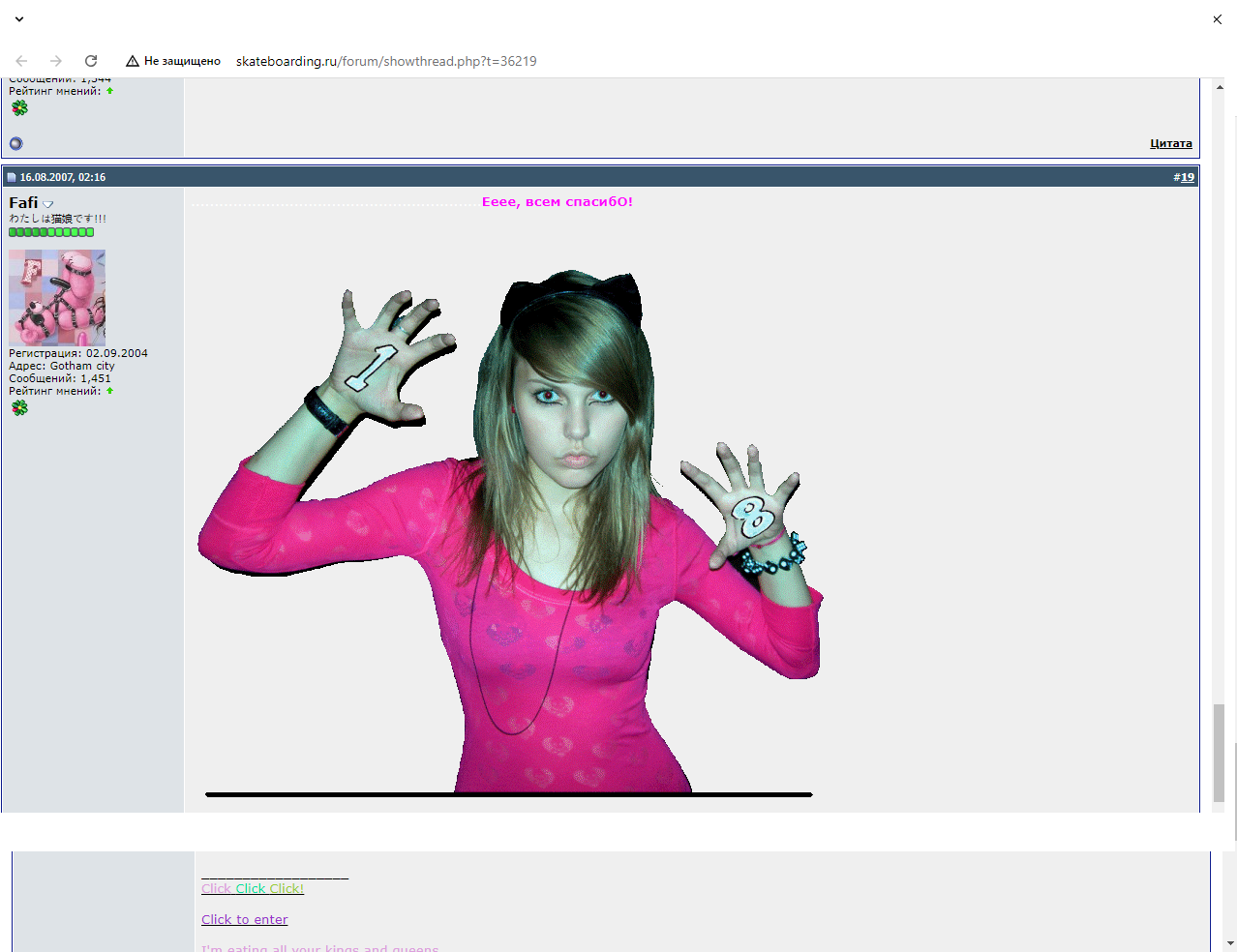Click the ICQ flower icon in the upper post

click(19, 107)
